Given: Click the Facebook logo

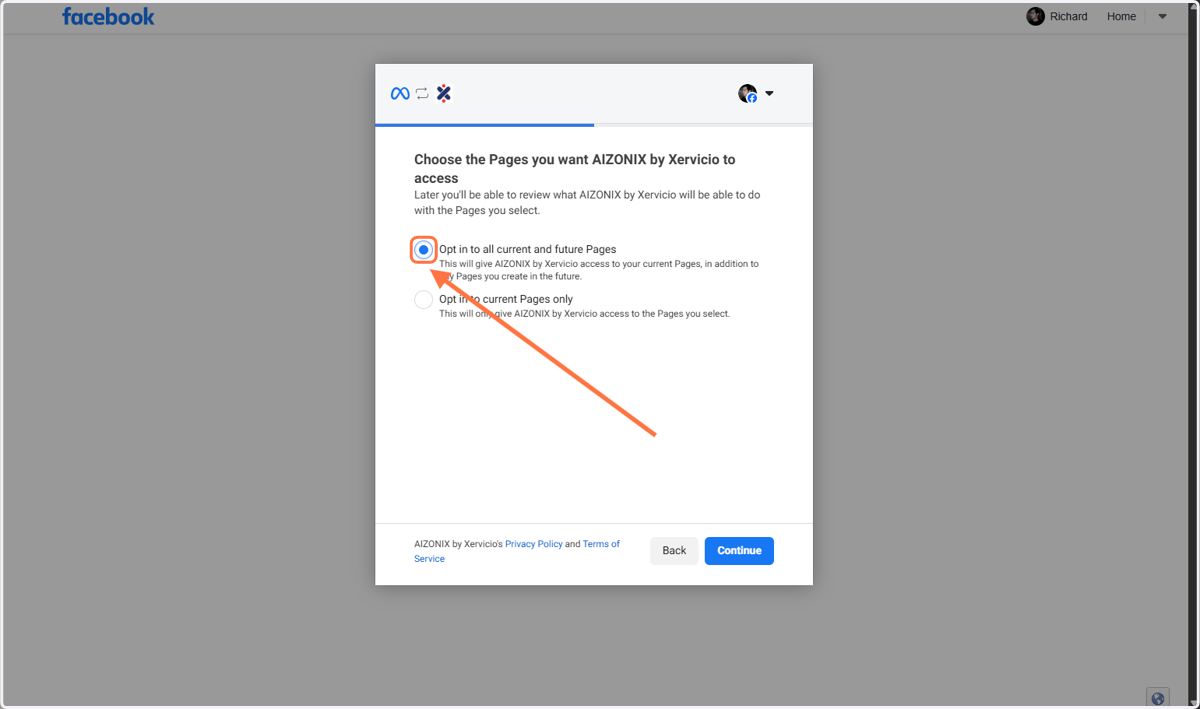Looking at the screenshot, I should pyautogui.click(x=108, y=16).
